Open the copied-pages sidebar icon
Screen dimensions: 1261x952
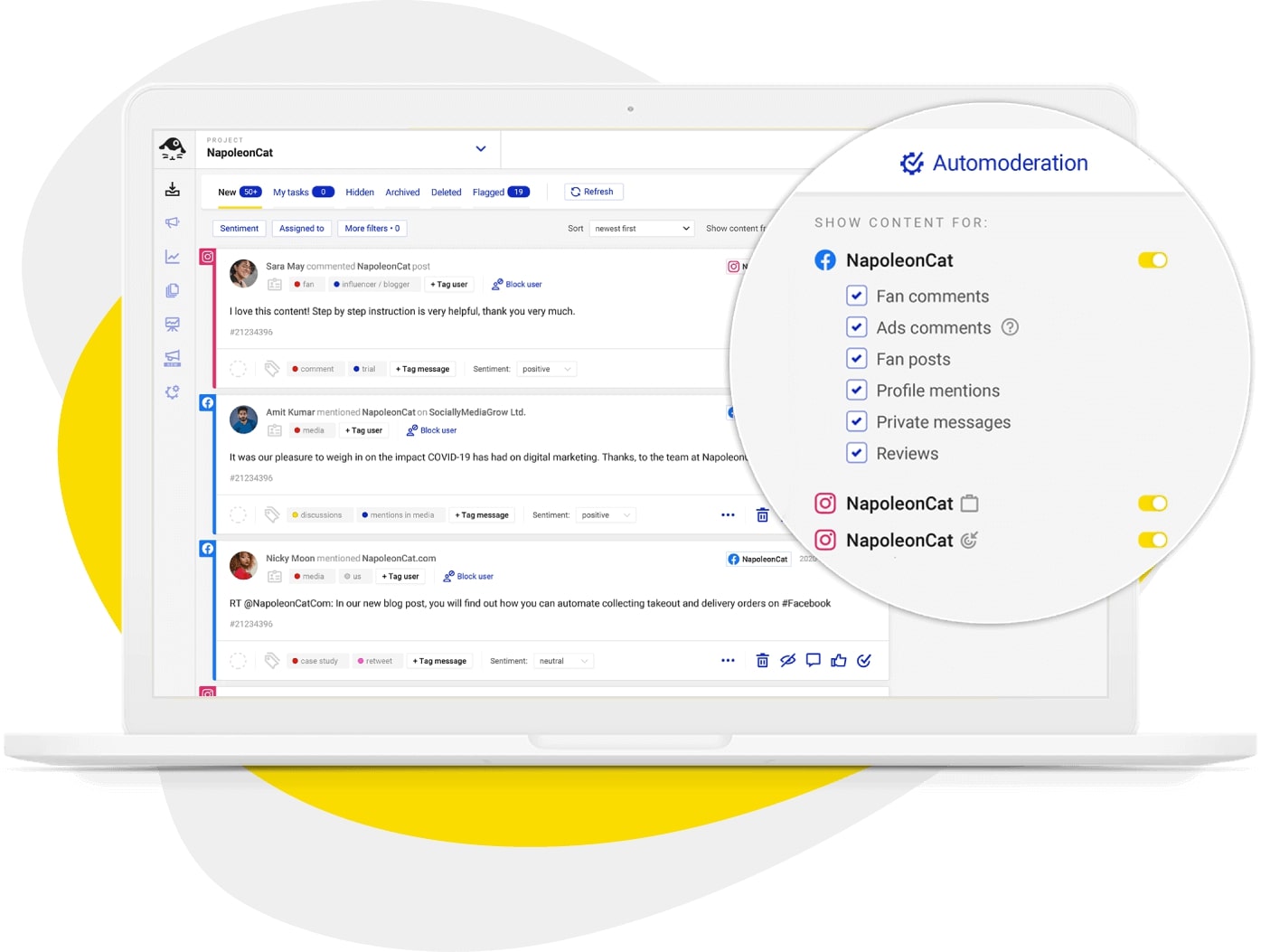pos(173,290)
